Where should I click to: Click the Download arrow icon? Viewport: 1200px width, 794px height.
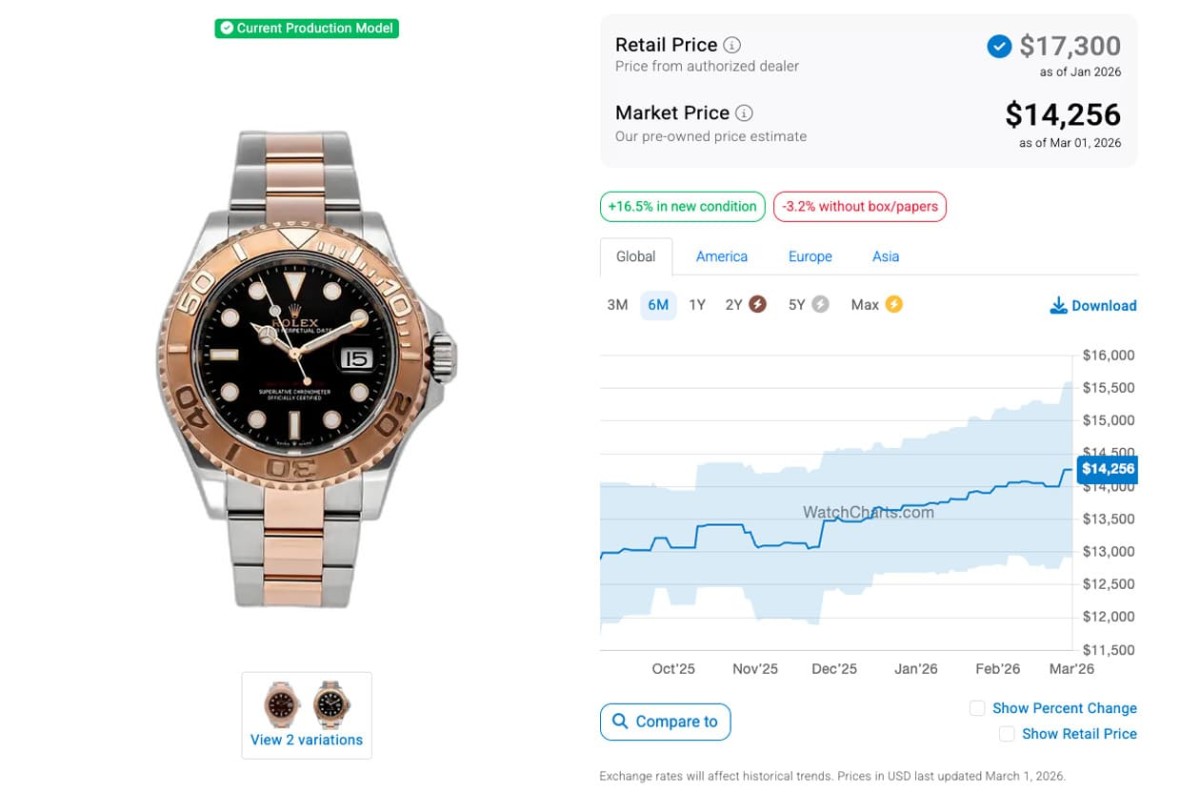pos(1058,306)
